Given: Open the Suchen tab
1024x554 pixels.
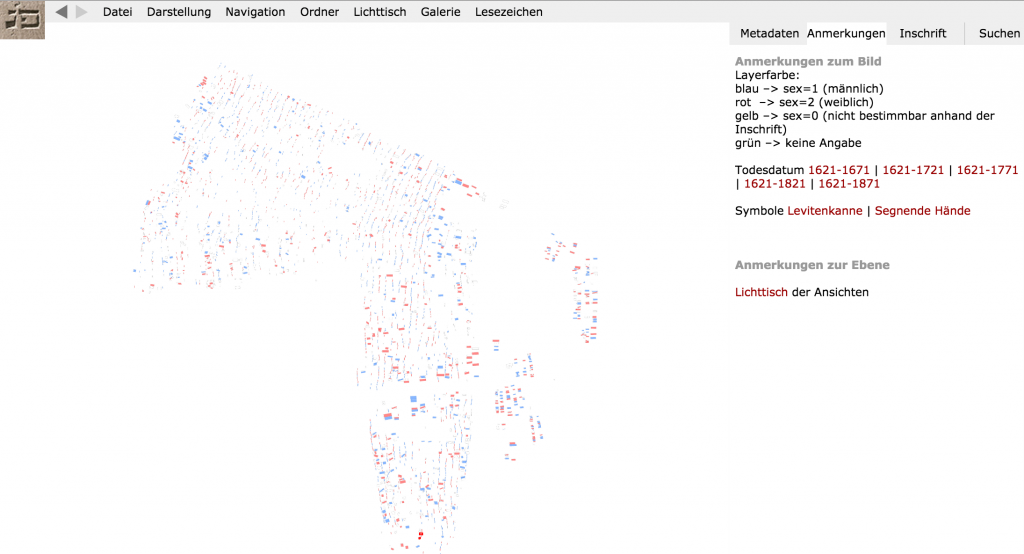Looking at the screenshot, I should pos(999,33).
